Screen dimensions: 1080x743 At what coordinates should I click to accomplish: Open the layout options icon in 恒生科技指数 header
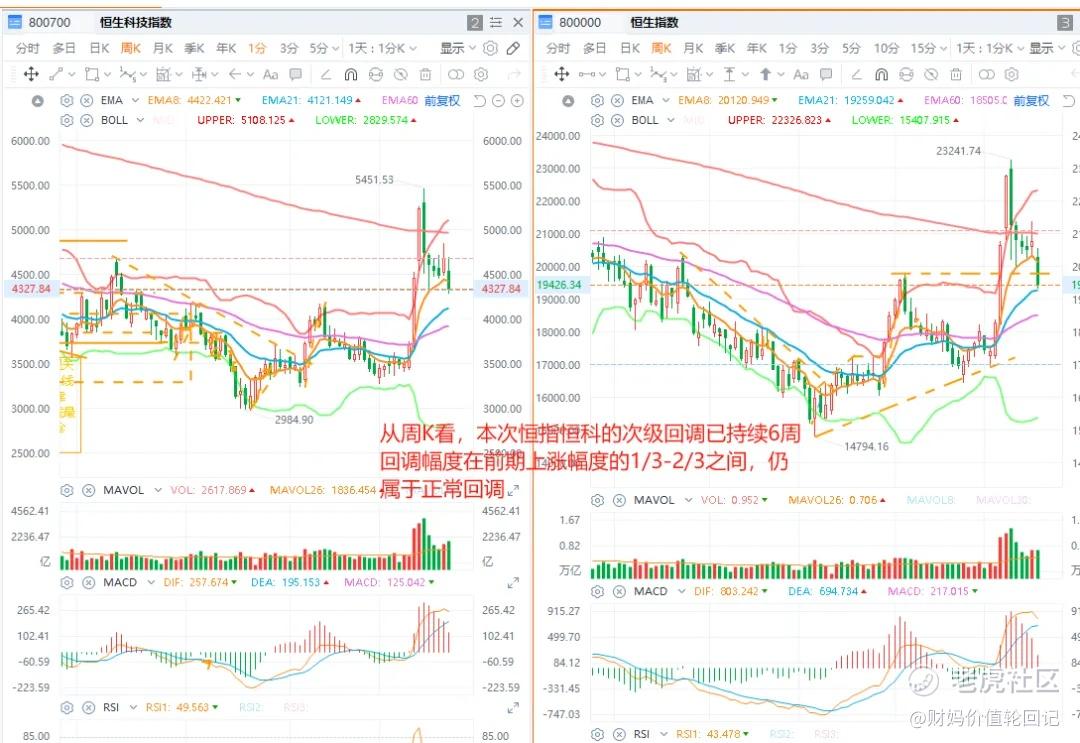(x=496, y=23)
